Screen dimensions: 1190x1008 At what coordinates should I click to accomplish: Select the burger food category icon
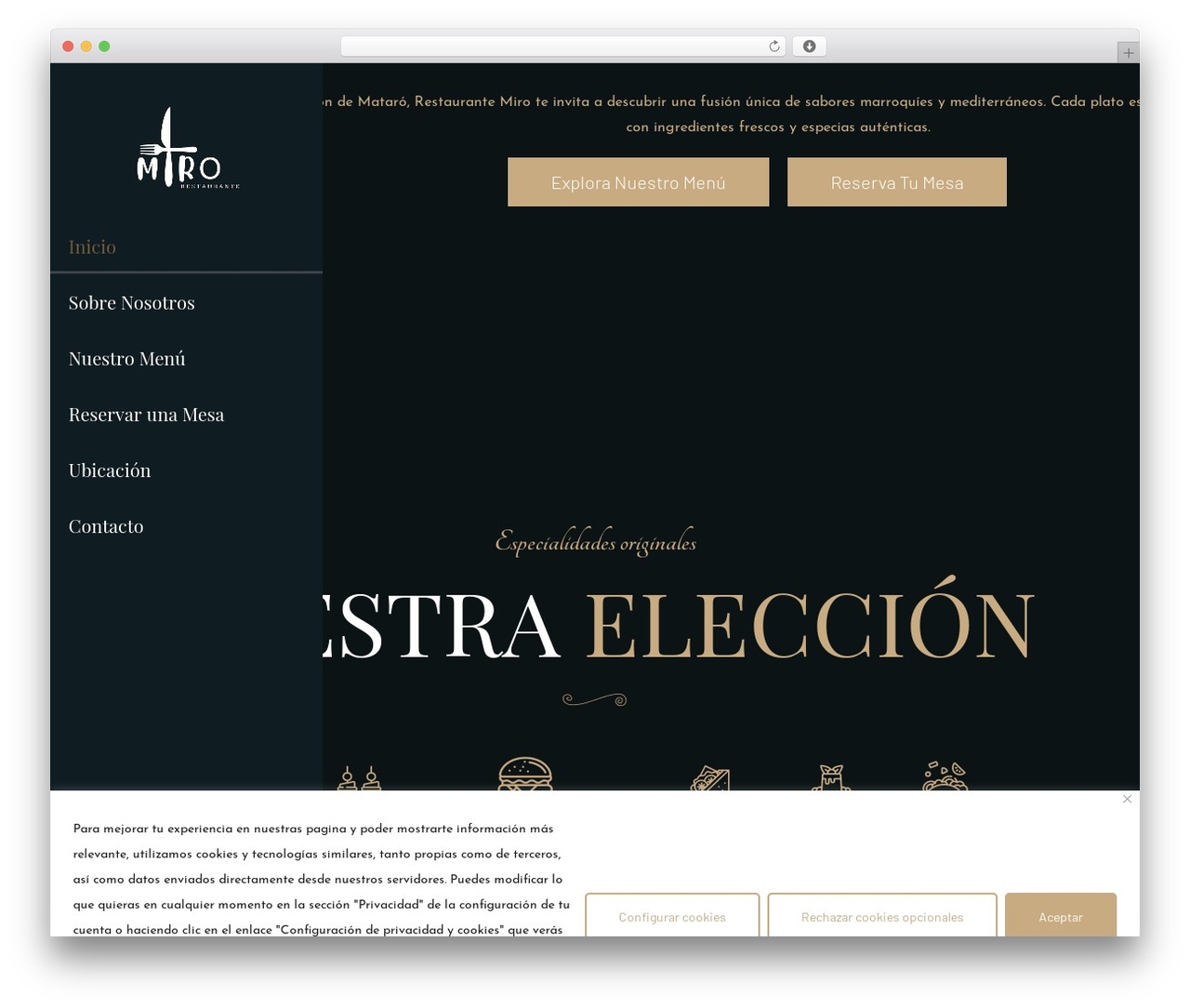(525, 774)
